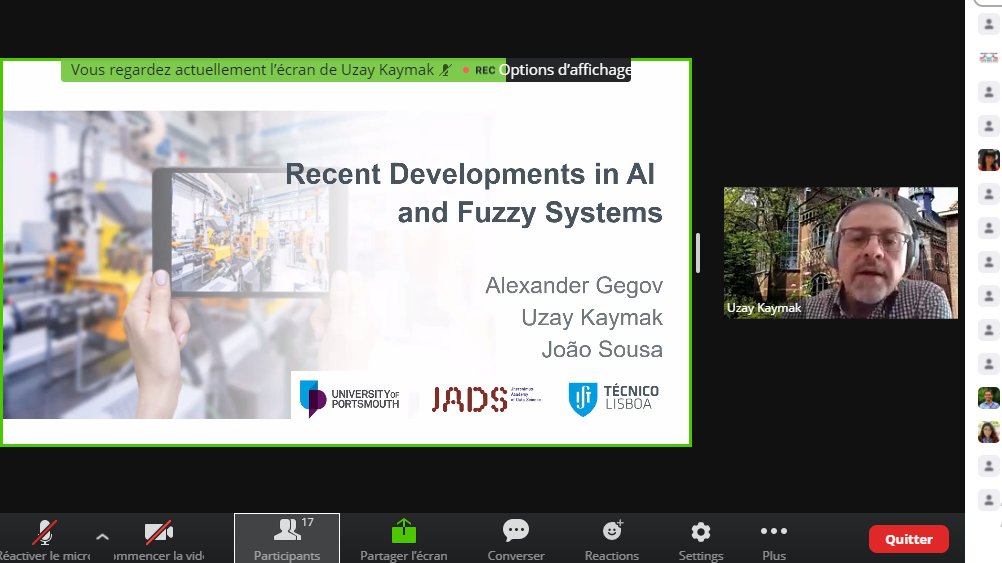Click the avatar photo of the man in the blue shirt

988,397
